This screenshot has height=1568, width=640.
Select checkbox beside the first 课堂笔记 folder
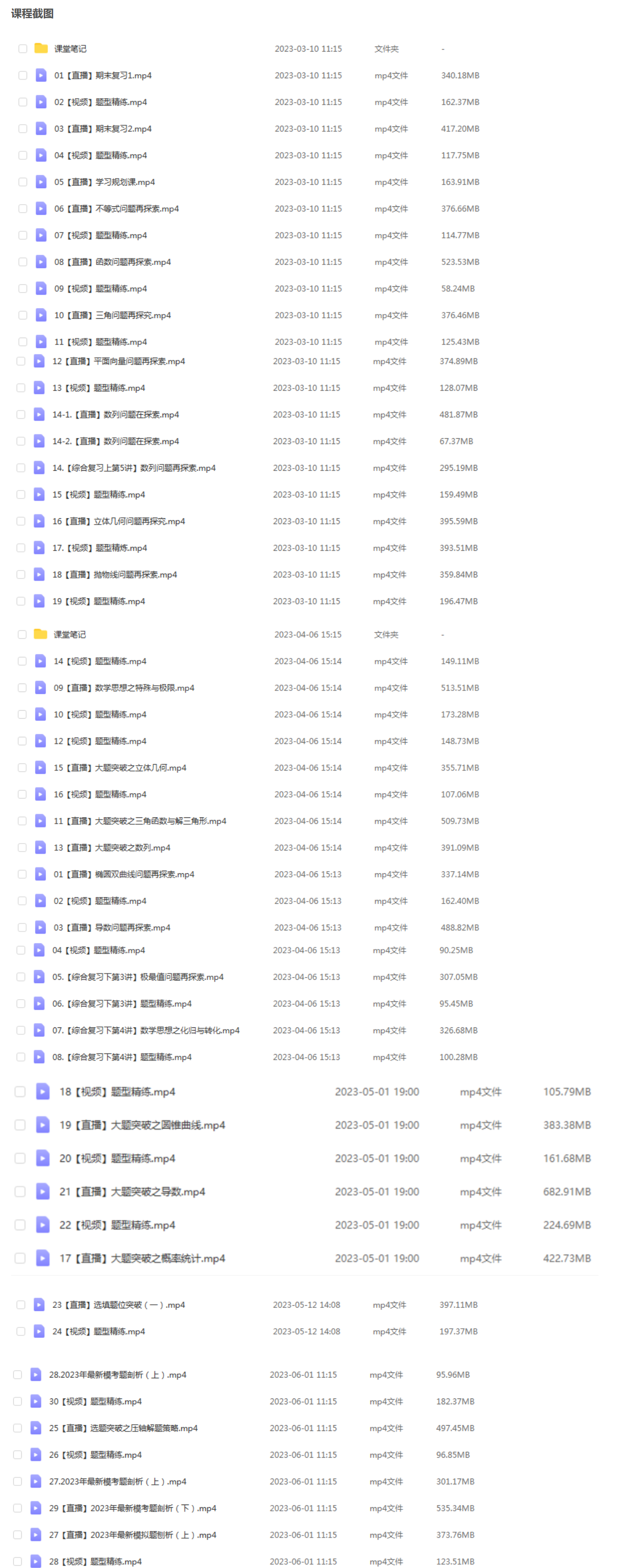point(22,48)
